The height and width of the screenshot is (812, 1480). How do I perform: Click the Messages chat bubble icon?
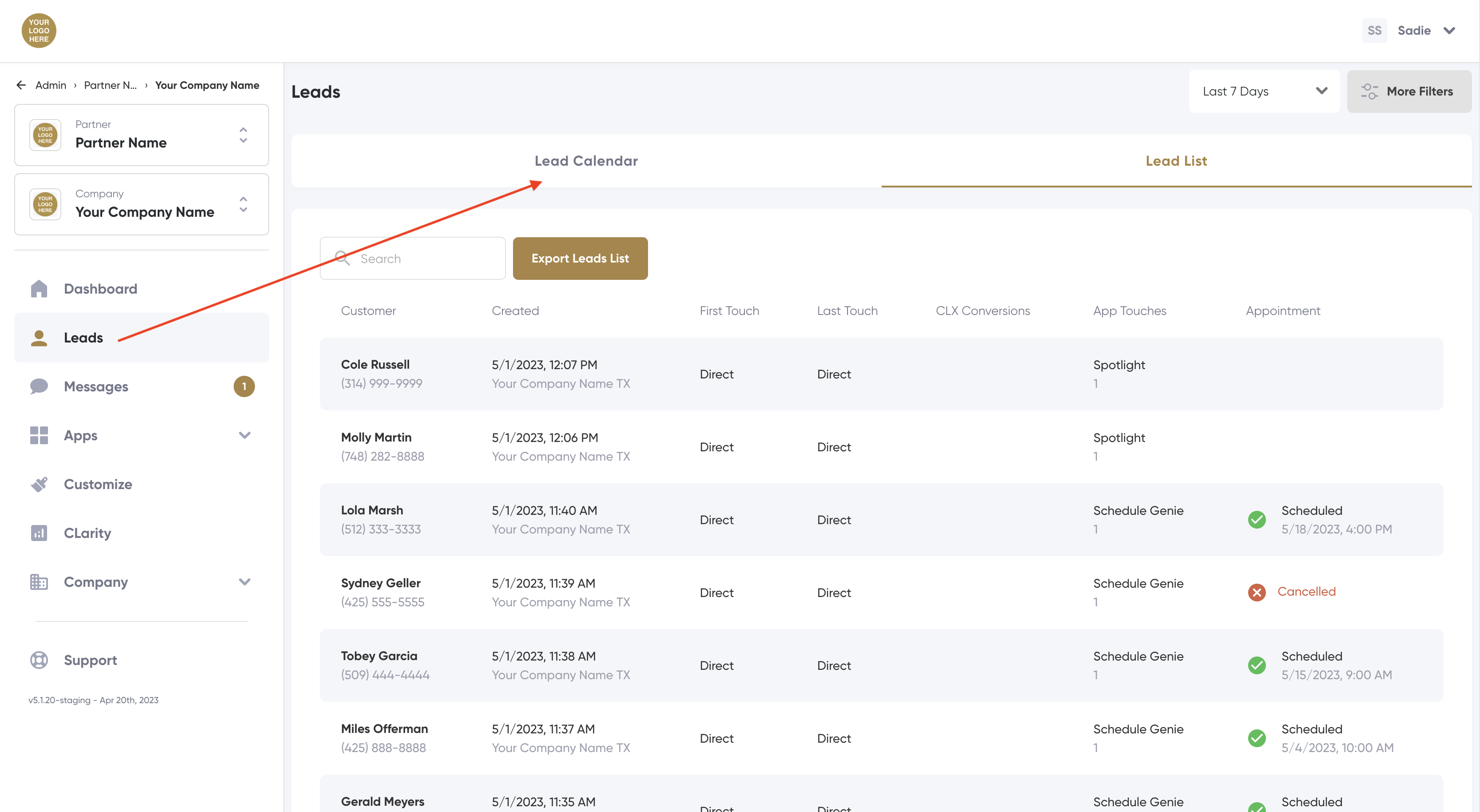click(39, 386)
